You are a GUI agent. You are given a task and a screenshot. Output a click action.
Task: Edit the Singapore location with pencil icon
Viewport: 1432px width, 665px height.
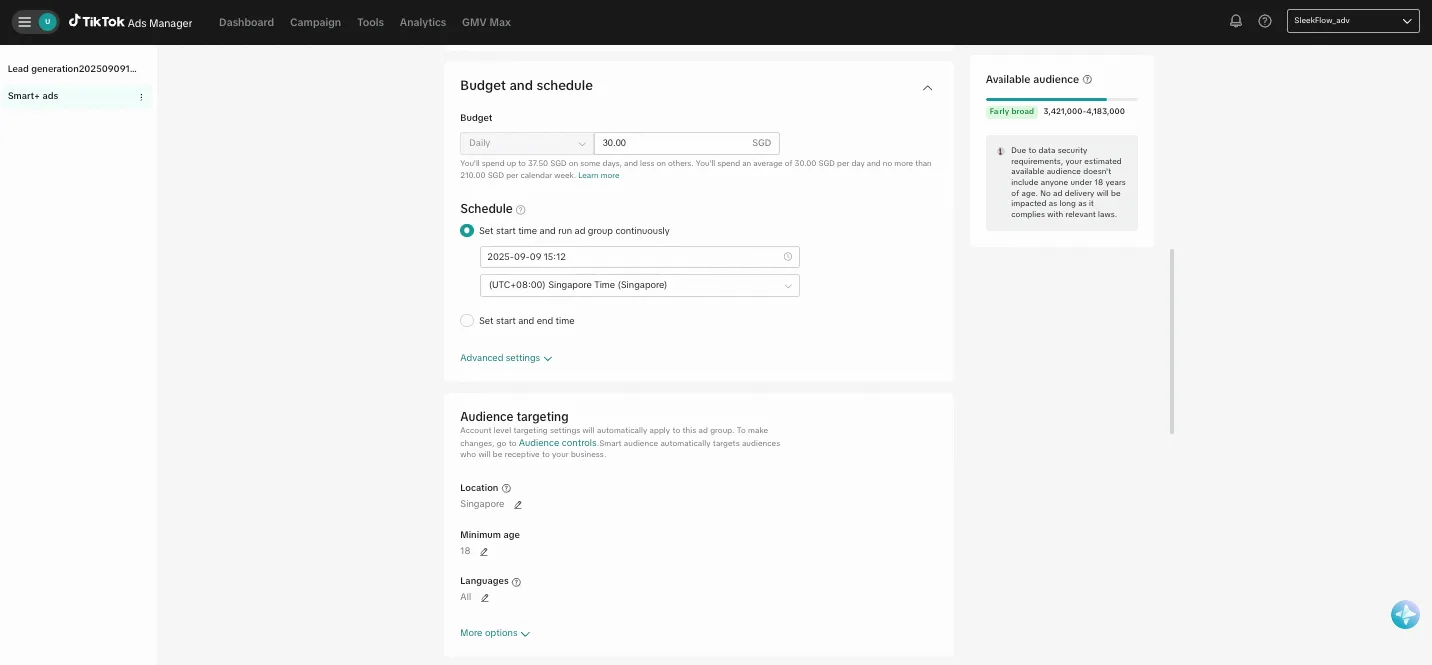(x=518, y=505)
